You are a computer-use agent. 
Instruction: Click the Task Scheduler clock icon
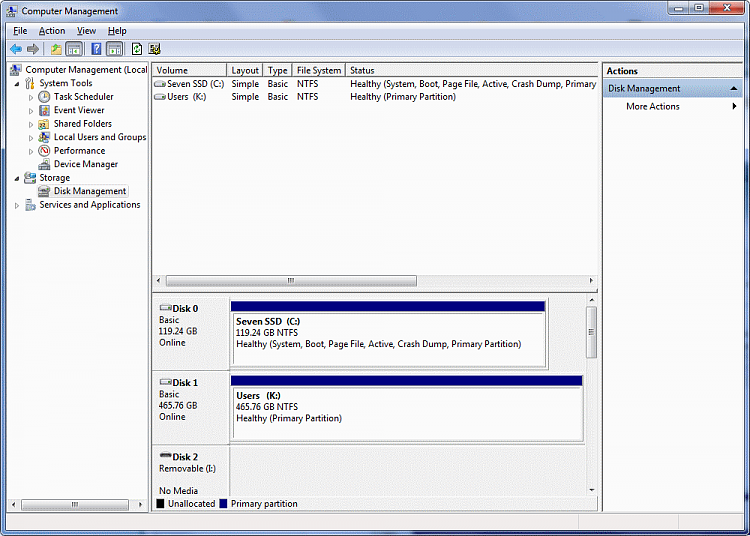coord(44,97)
